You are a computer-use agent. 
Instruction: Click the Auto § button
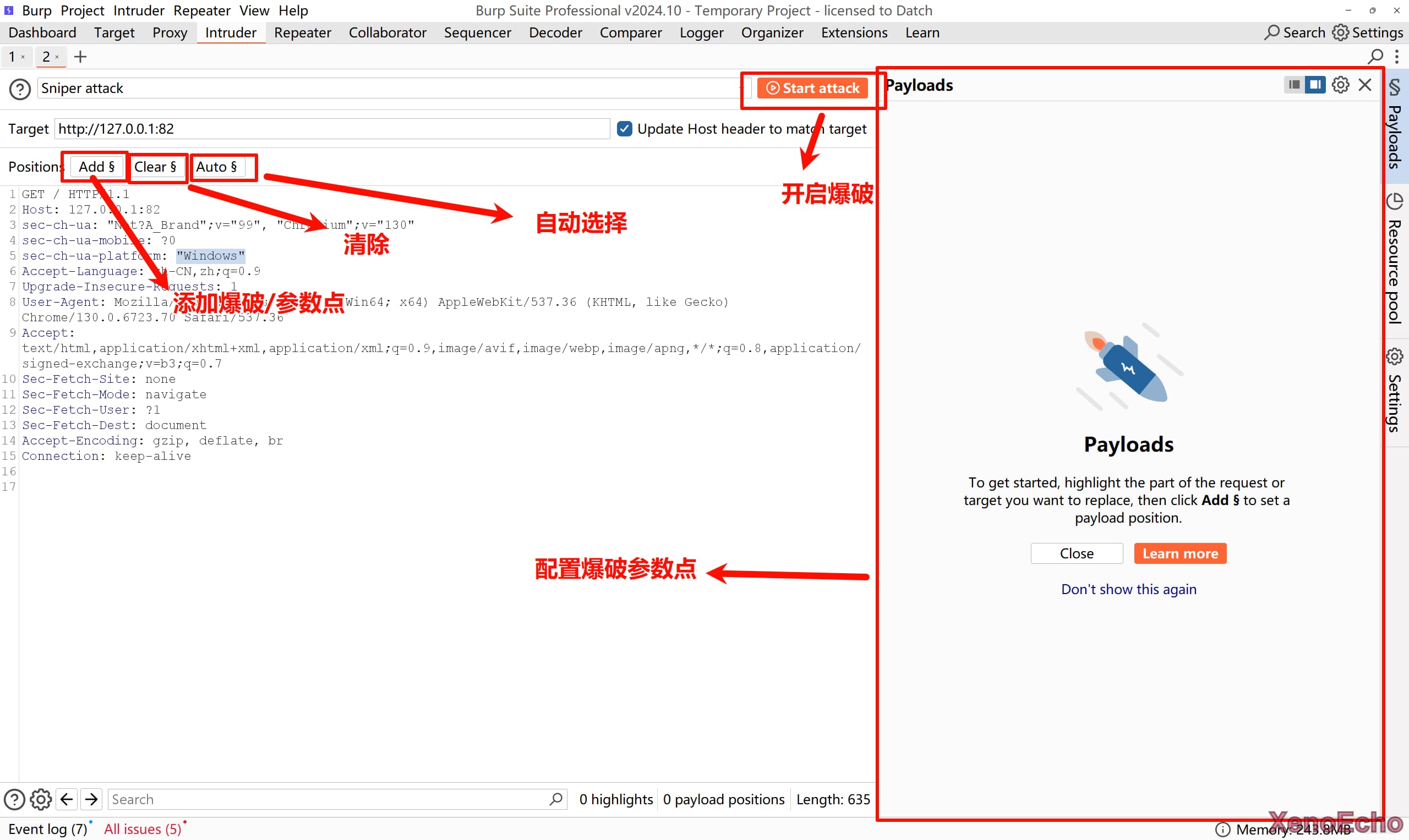click(216, 167)
